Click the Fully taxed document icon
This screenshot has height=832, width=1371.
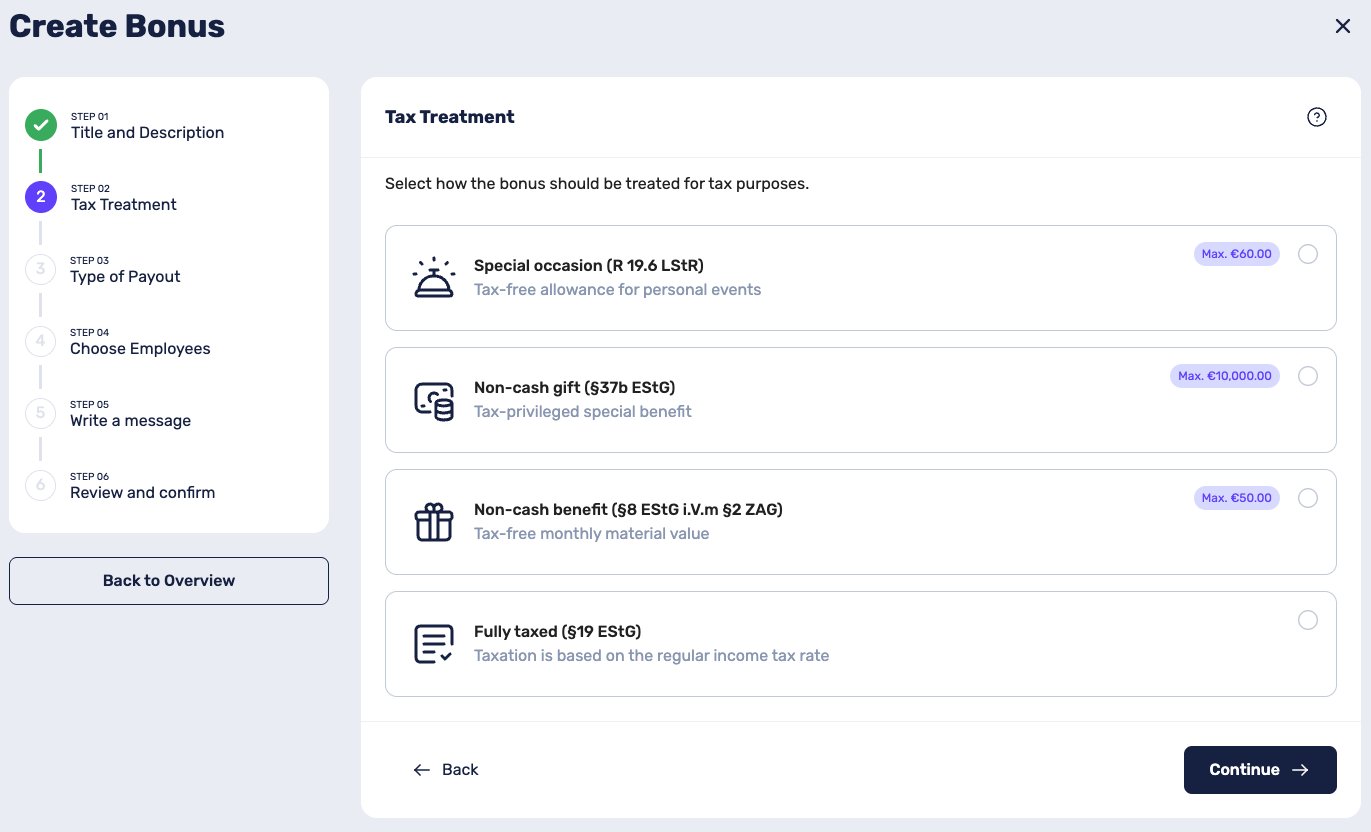(x=434, y=644)
